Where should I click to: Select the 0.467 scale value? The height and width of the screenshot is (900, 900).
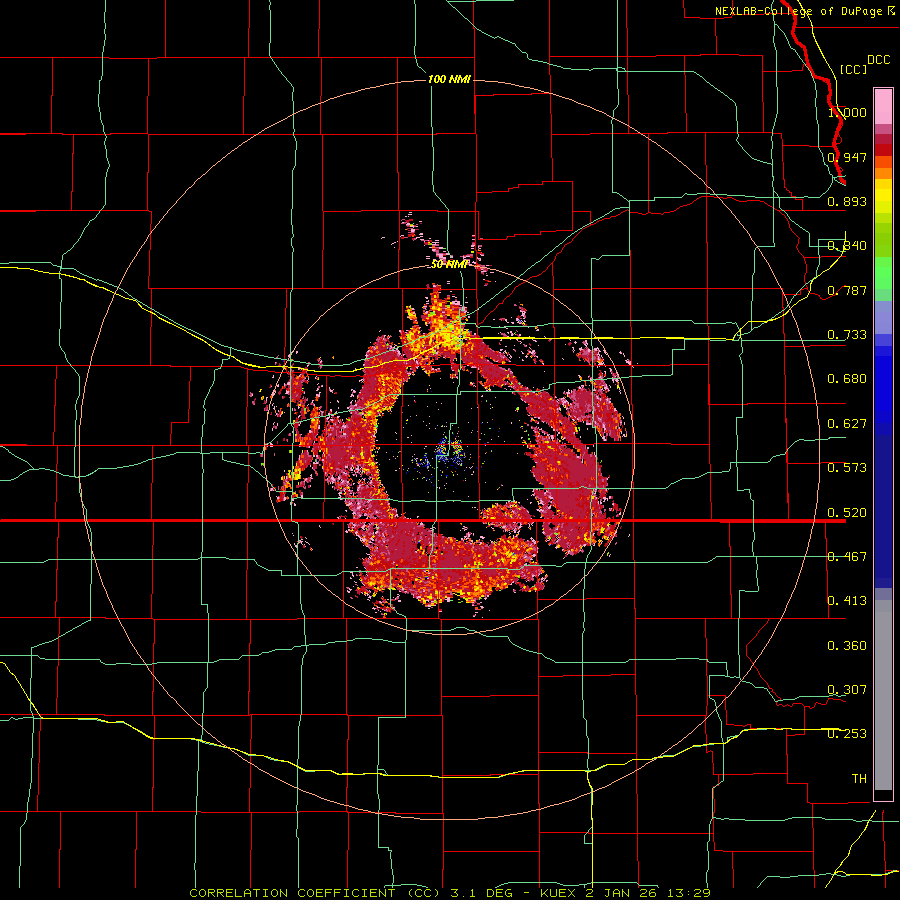[x=847, y=557]
